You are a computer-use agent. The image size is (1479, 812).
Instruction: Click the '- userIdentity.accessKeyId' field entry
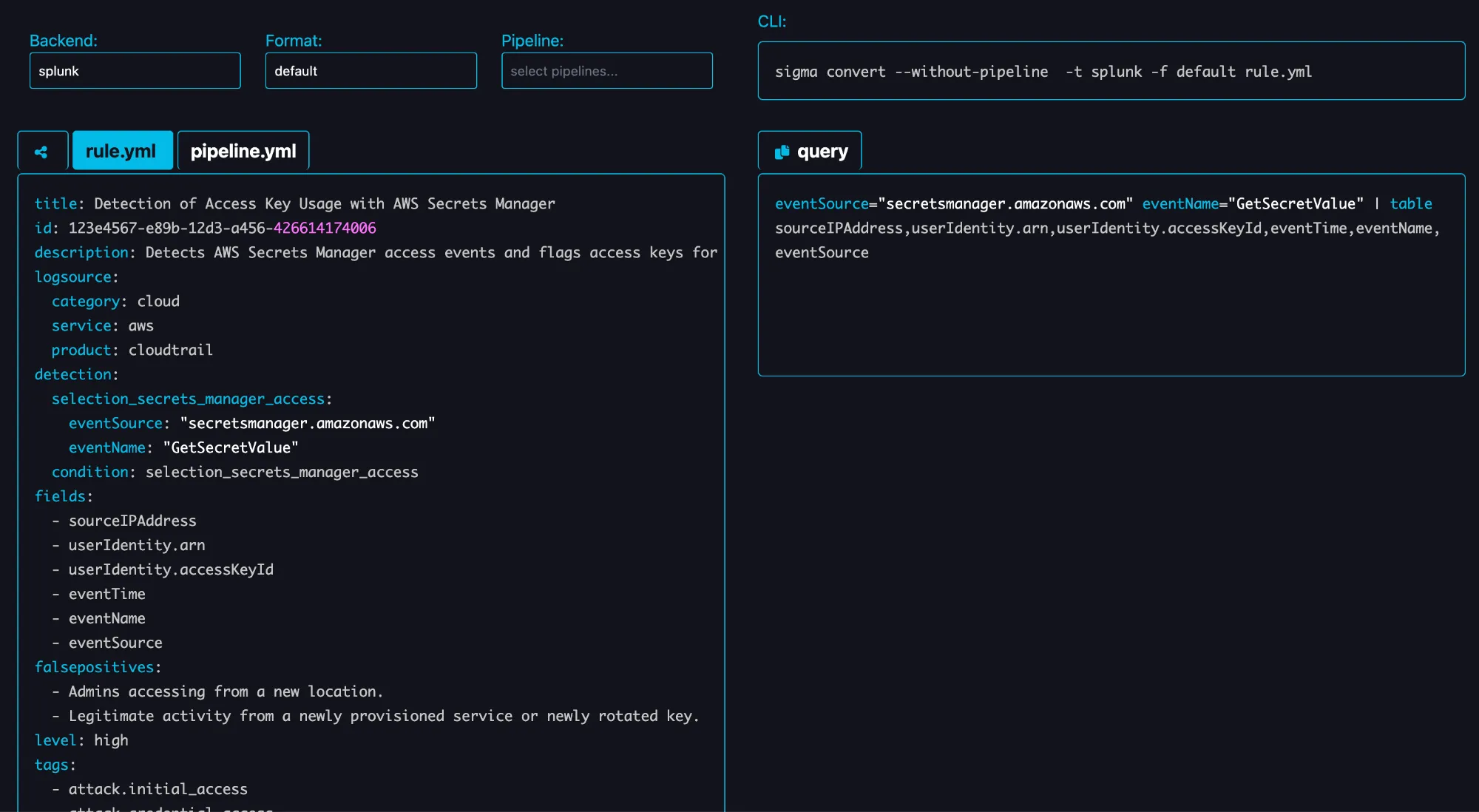163,569
